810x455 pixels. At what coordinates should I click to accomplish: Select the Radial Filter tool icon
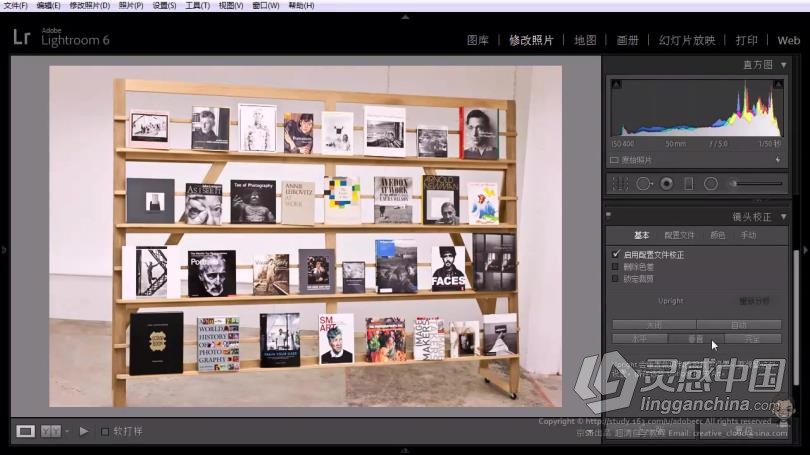711,184
